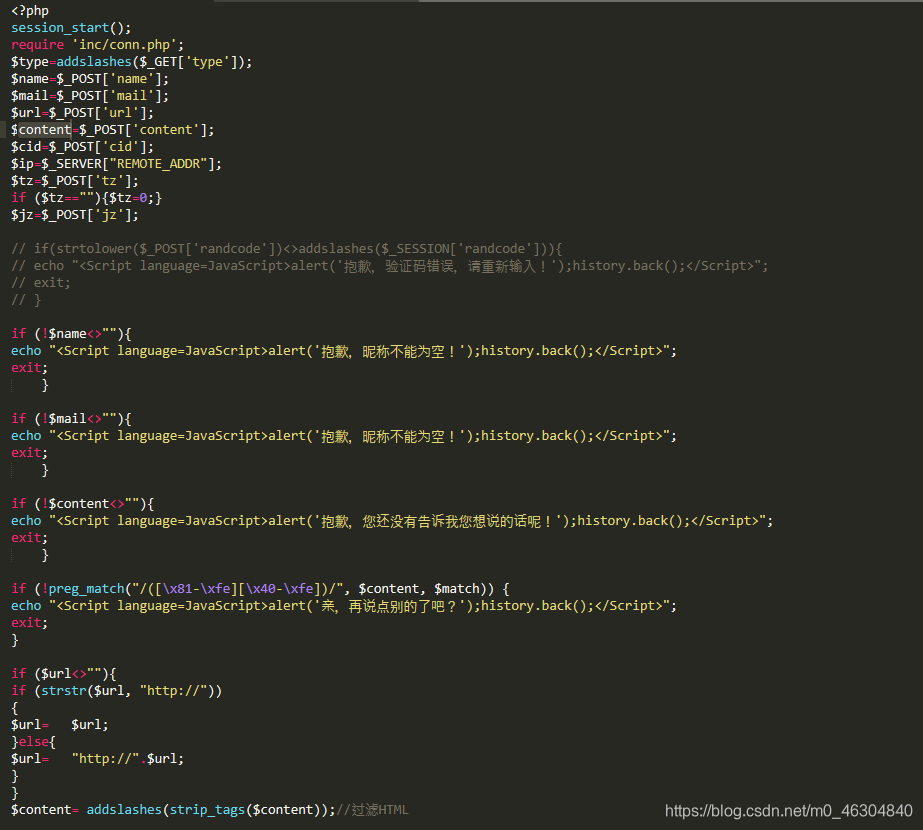Screen dimensions: 923x830
Task: Click the //过滤HTML comment
Action: tap(372, 810)
